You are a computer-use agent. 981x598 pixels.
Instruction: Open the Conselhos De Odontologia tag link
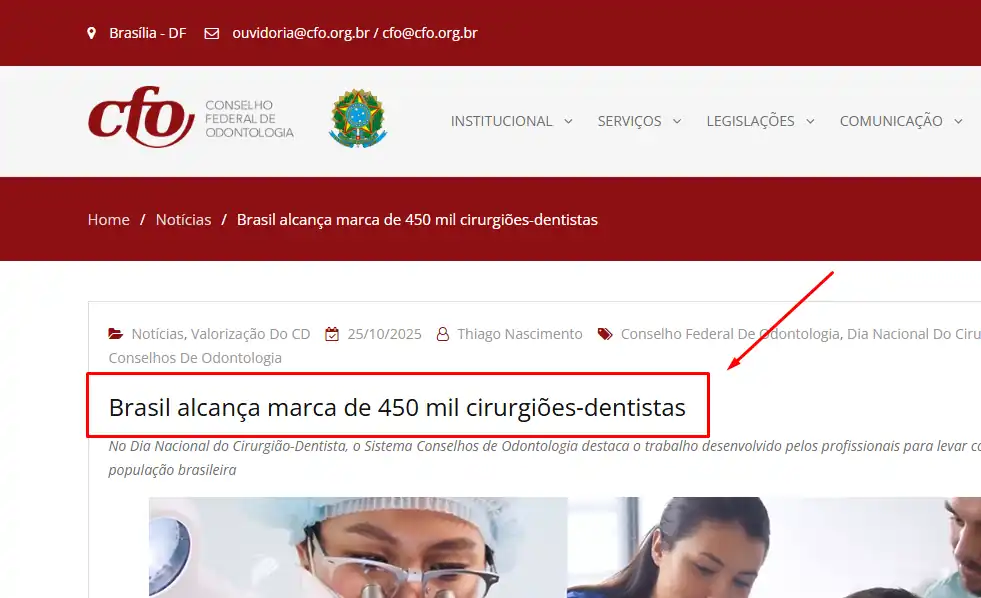coord(195,358)
